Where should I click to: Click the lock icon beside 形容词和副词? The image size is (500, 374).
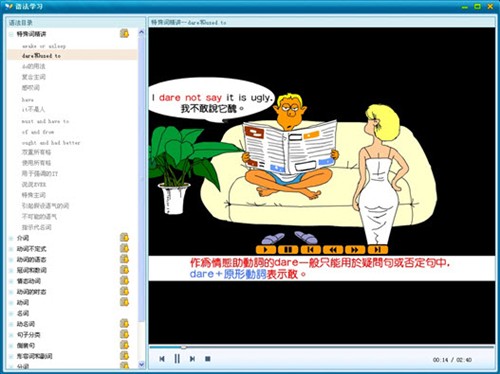point(124,355)
